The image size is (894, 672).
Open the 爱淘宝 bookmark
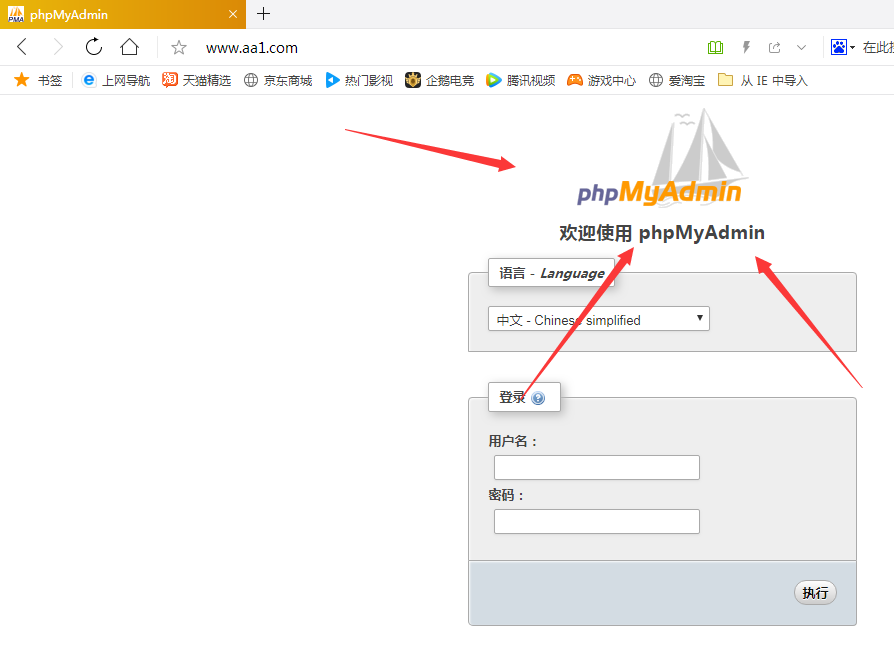[x=677, y=80]
